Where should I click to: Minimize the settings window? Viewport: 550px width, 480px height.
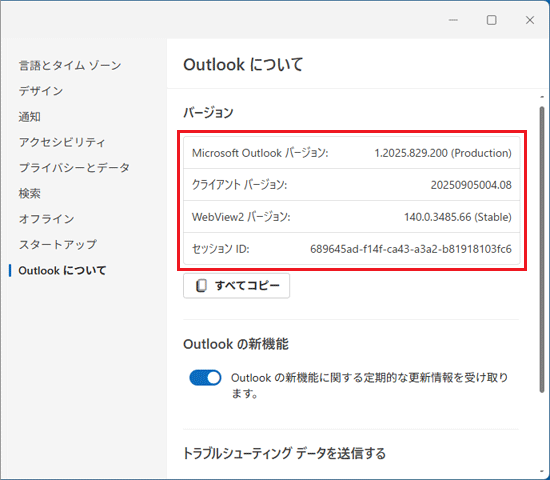(453, 20)
